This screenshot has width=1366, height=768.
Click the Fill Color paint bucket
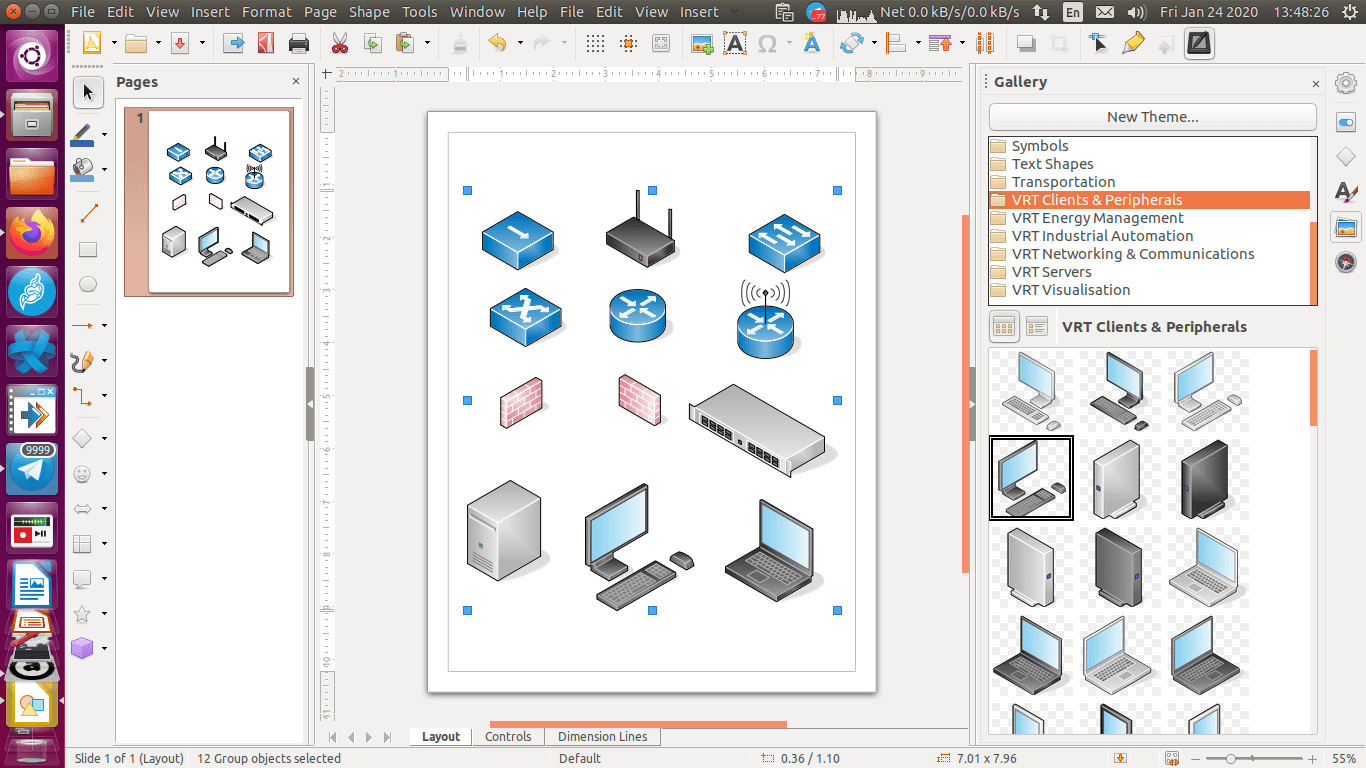coord(84,169)
